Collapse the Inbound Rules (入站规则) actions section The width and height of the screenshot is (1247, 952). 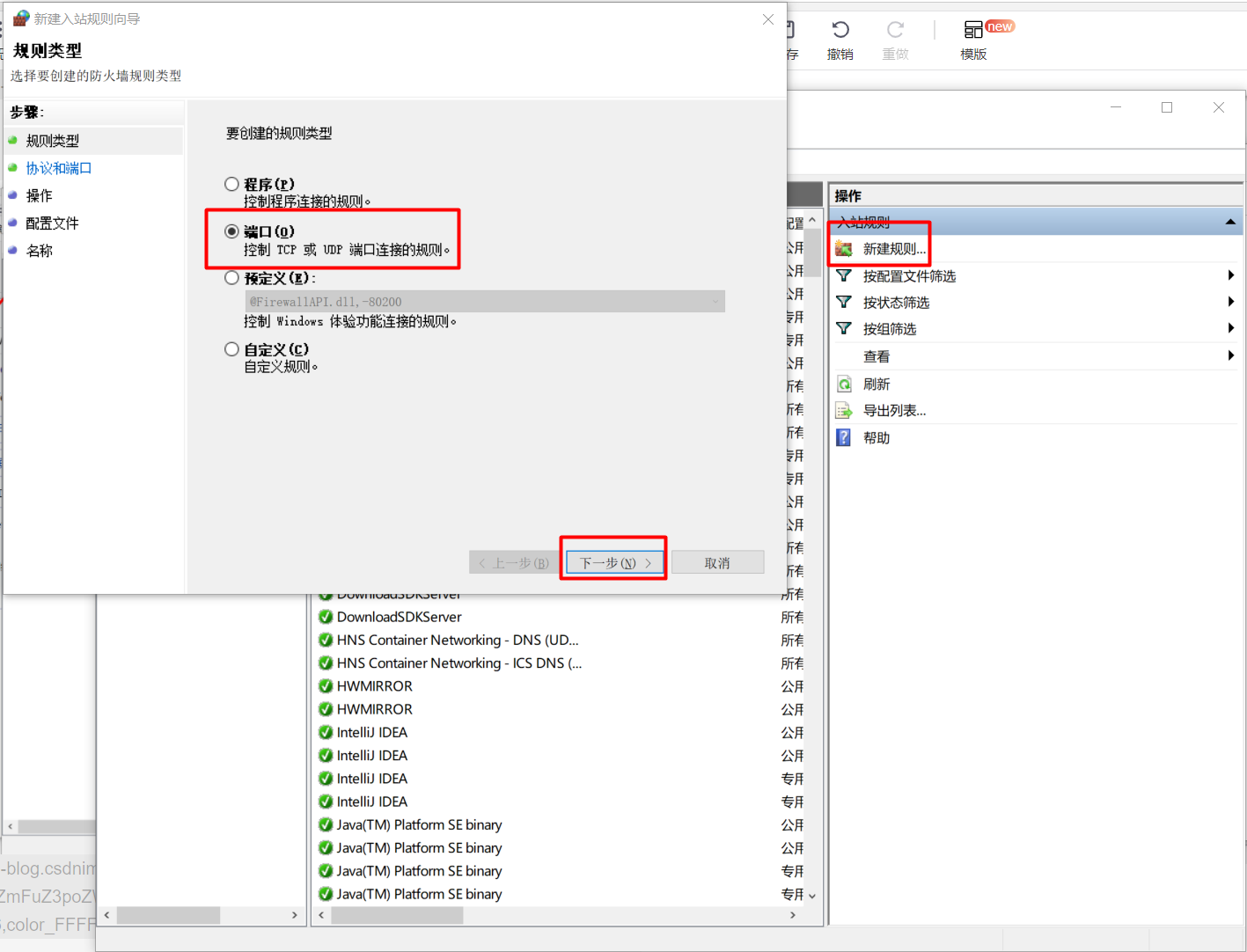(x=1230, y=222)
